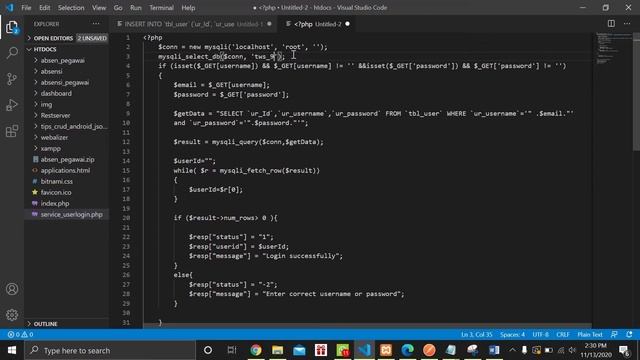
Task: Open editor More Actions ellipsis
Action: pyautogui.click(x=627, y=24)
